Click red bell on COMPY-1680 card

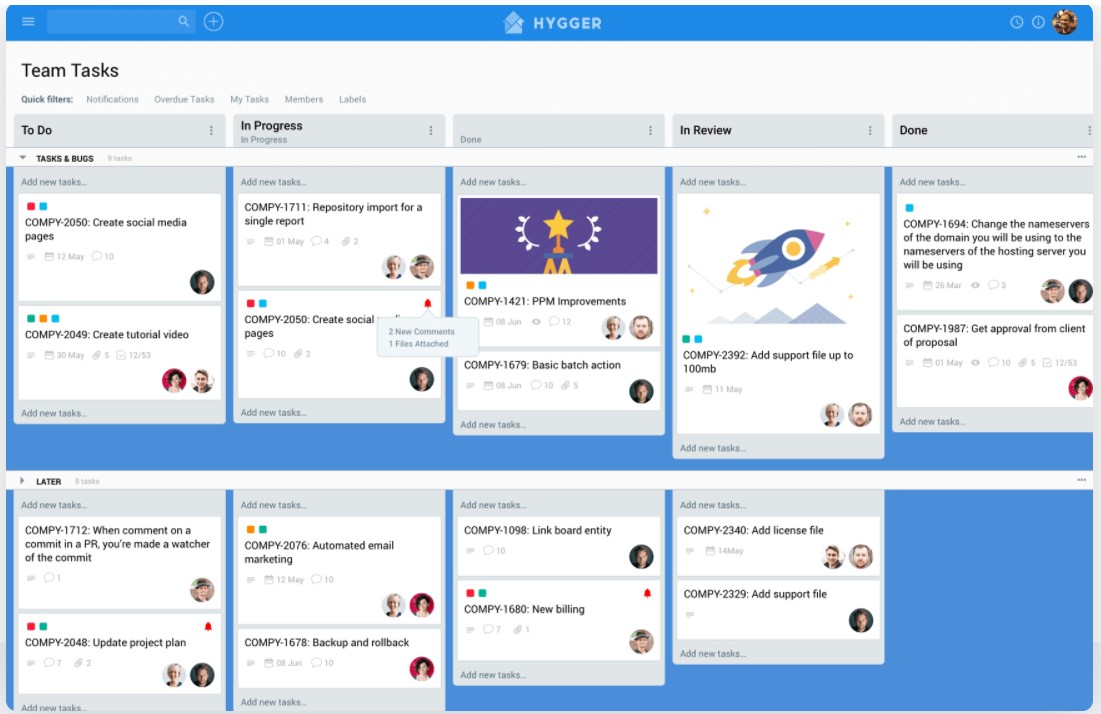coord(647,593)
